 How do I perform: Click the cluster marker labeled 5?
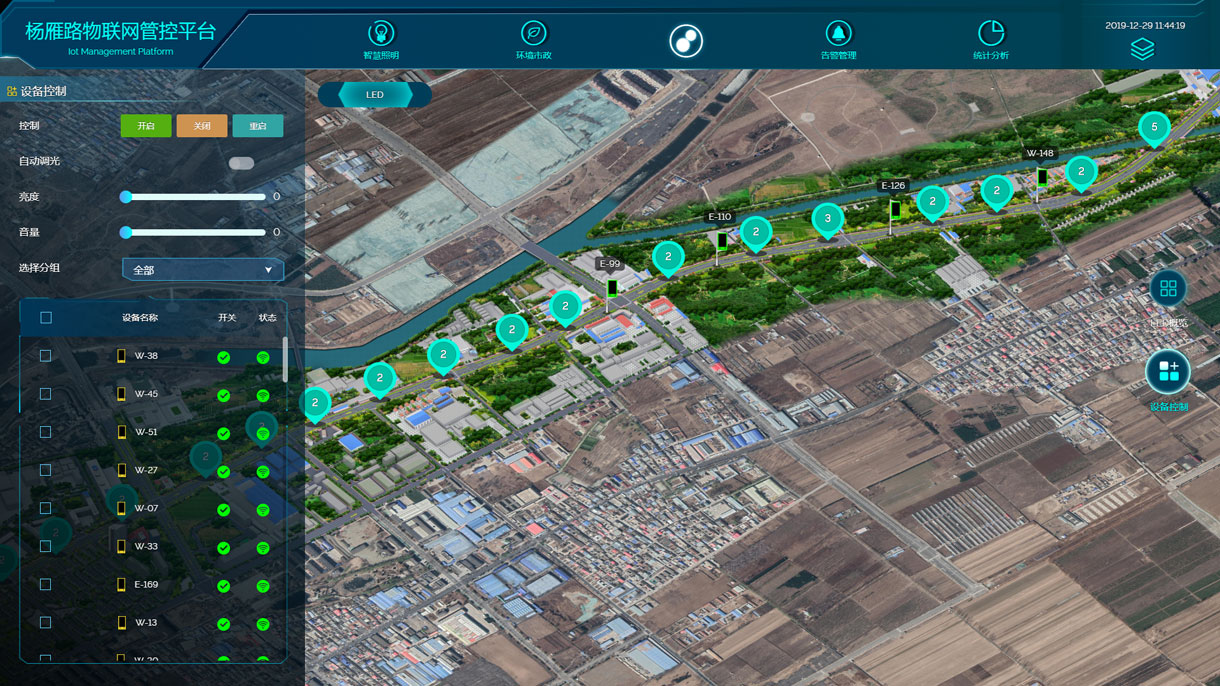[1154, 128]
